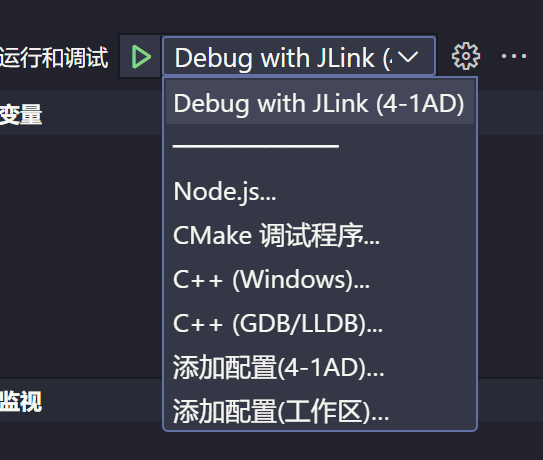Start debugging with the green play icon

click(141, 57)
